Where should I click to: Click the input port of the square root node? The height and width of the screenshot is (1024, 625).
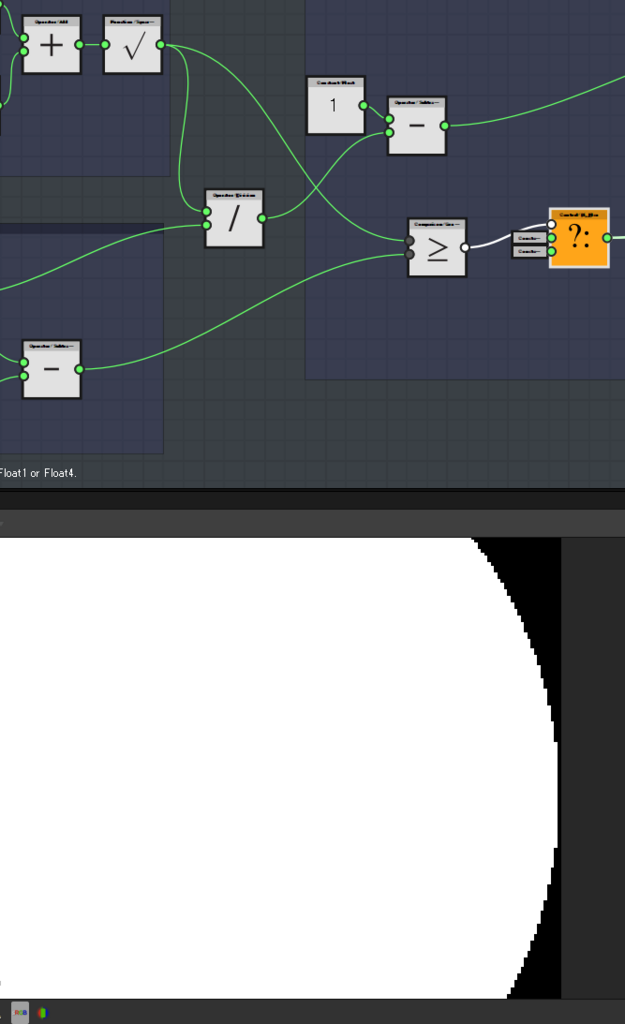click(105, 45)
